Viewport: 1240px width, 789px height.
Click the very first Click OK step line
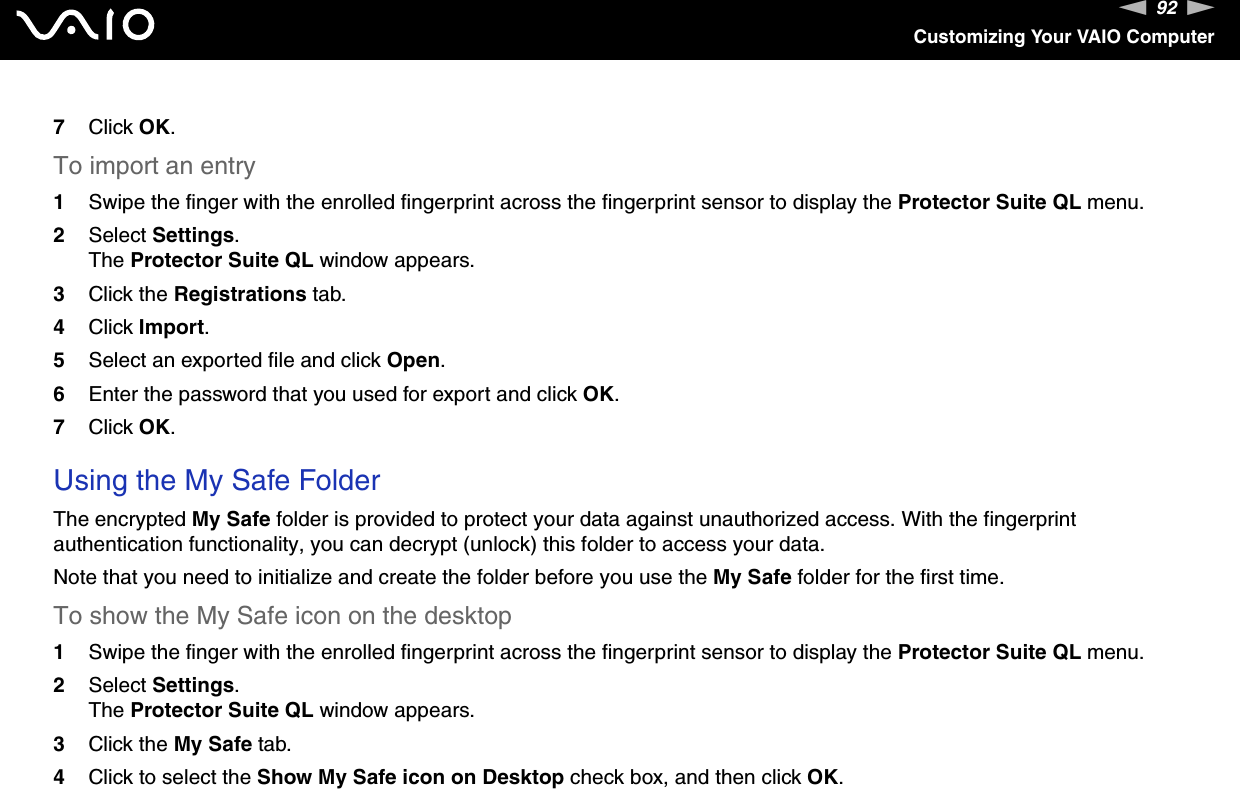coord(131,127)
